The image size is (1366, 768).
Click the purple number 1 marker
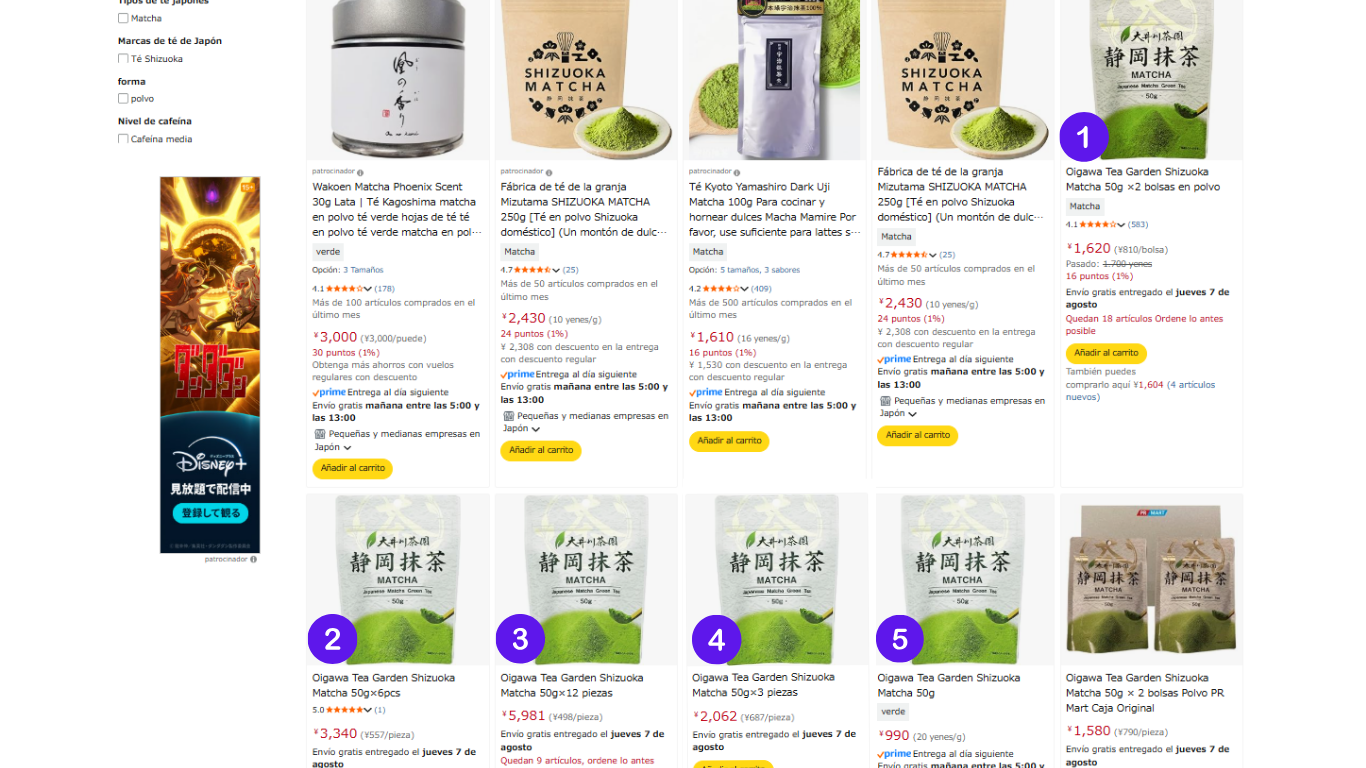tap(1084, 137)
